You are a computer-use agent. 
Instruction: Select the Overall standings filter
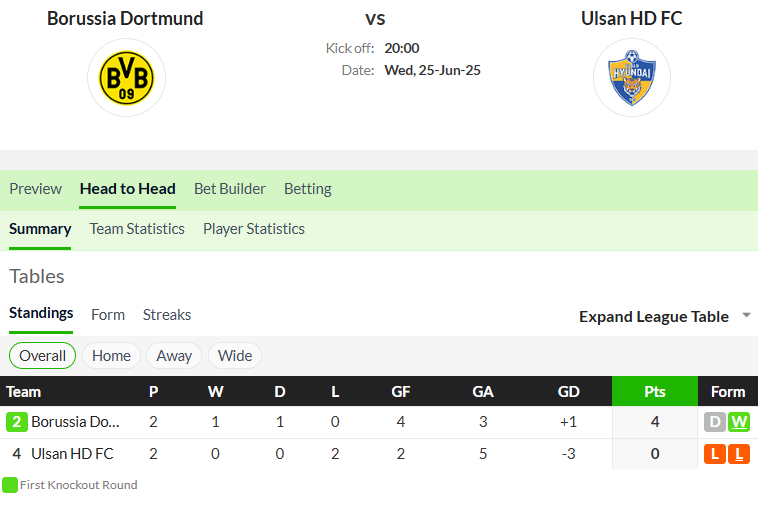[x=42, y=356]
